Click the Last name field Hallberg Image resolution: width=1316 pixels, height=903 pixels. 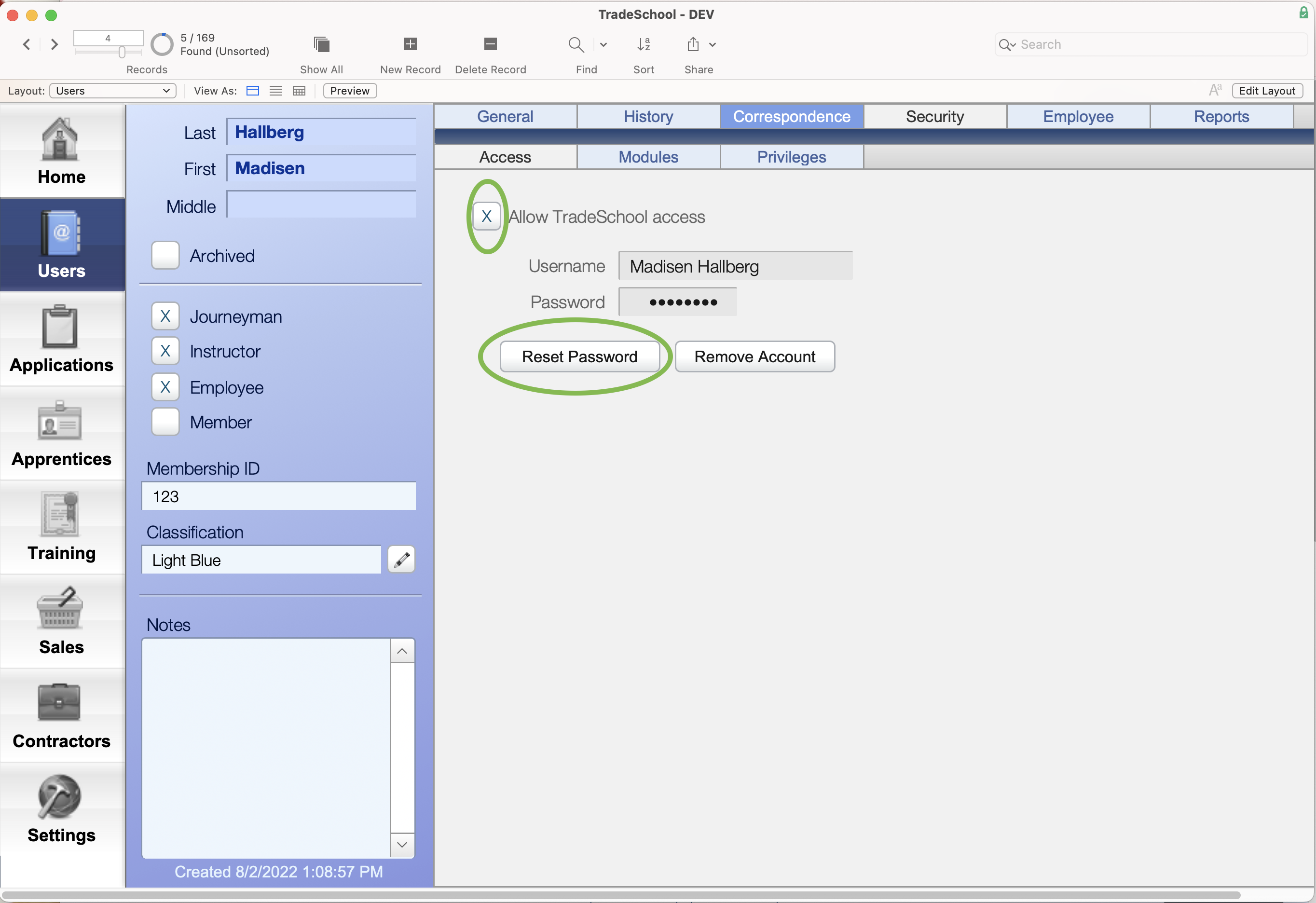(321, 132)
